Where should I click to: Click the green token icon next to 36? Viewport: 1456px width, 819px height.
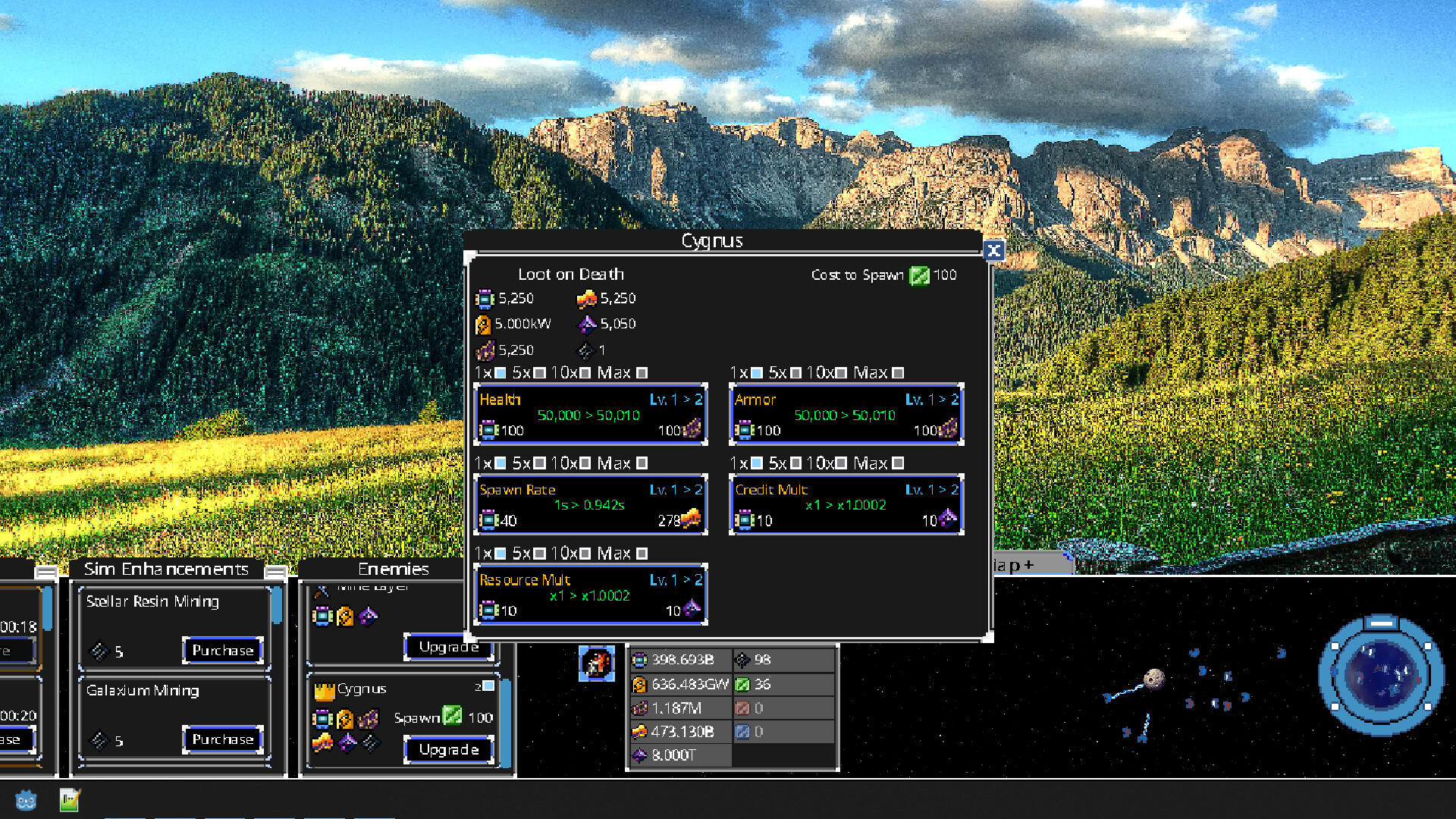coord(742,684)
